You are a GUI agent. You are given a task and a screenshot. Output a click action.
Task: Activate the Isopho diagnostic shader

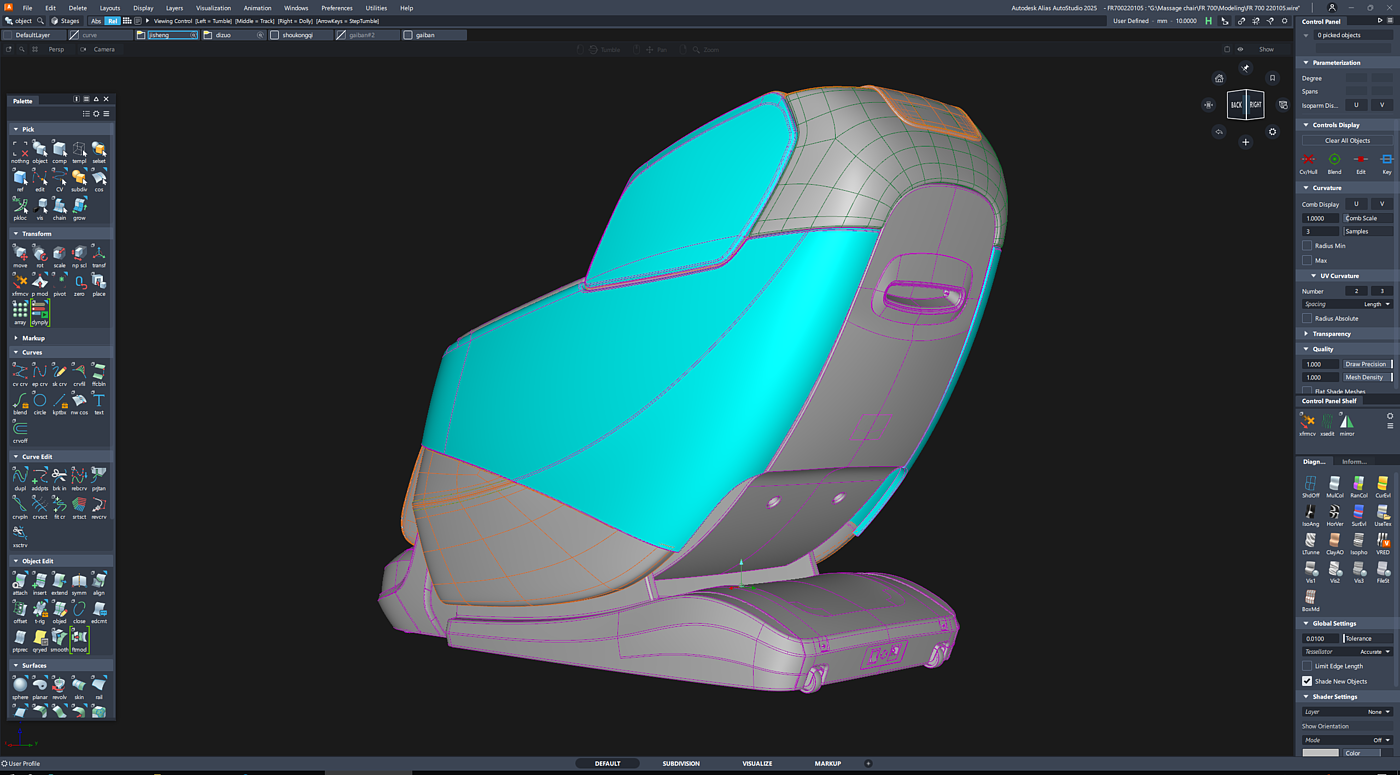[1358, 541]
